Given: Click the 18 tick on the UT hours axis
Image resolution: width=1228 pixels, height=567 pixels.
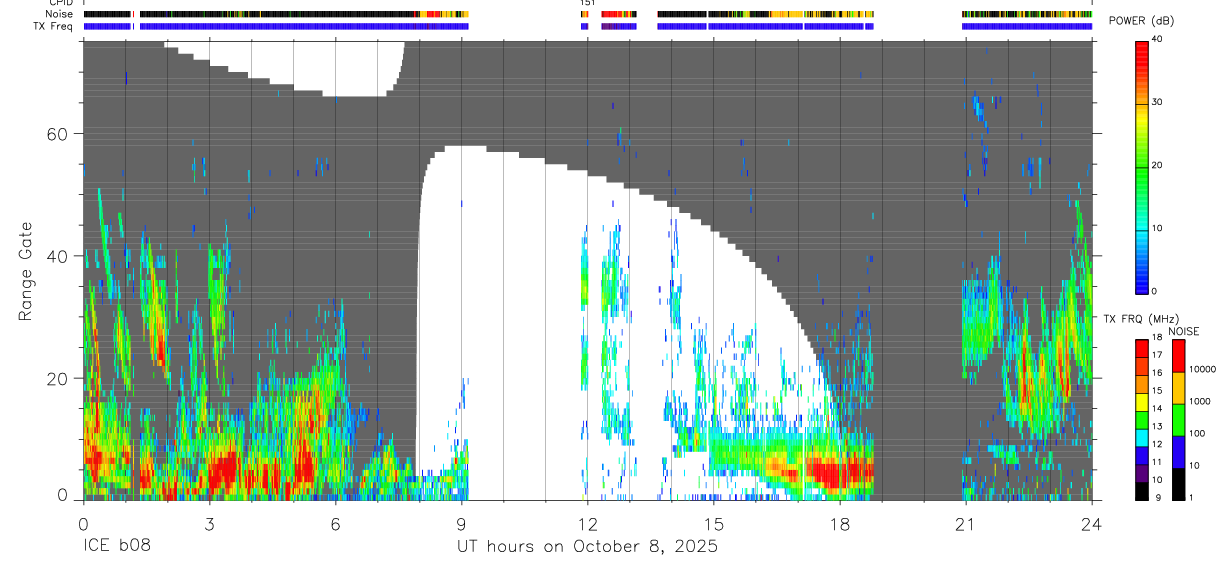Looking at the screenshot, I should (839, 523).
